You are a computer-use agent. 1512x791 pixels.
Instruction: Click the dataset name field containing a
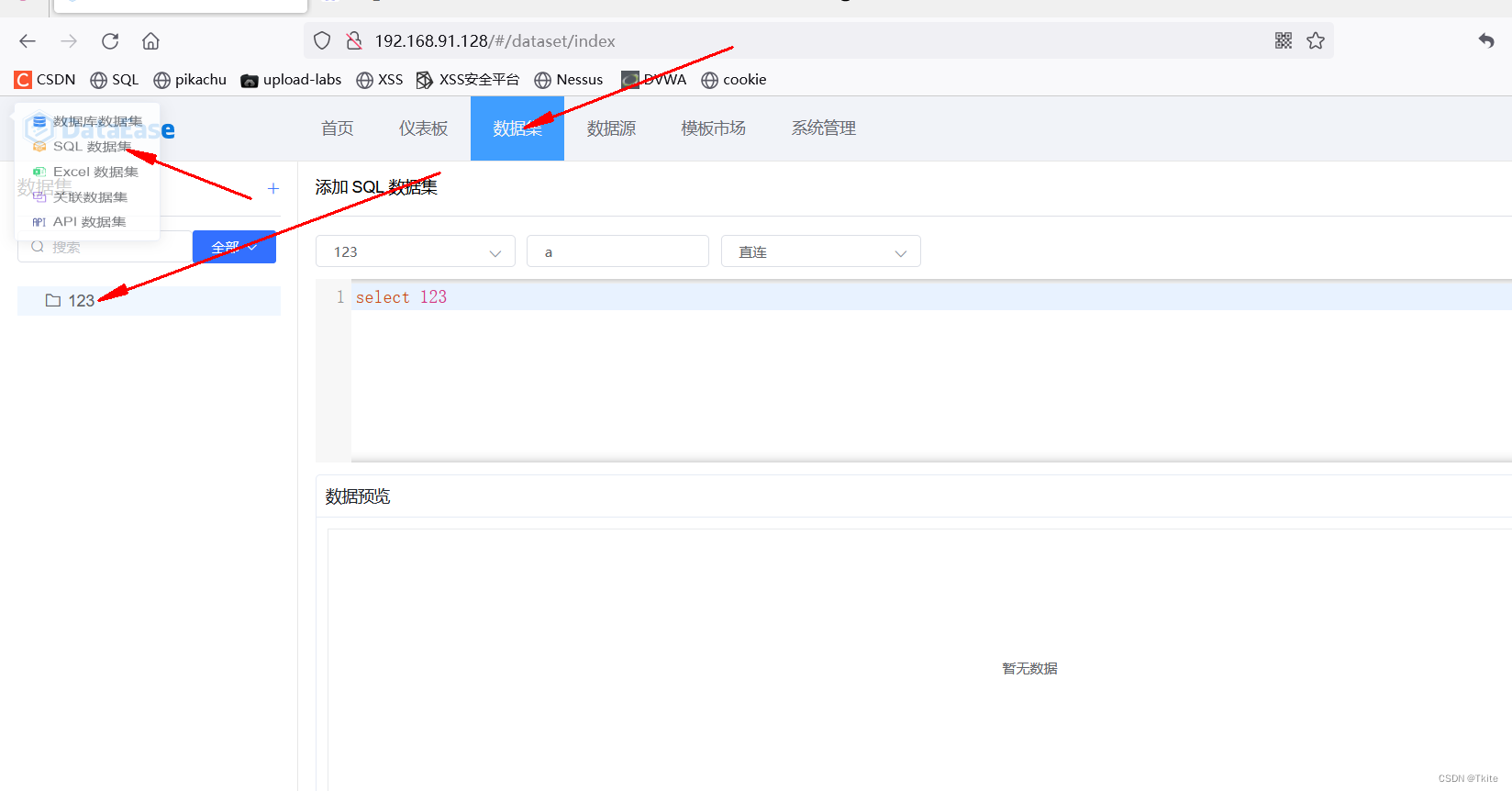[617, 251]
